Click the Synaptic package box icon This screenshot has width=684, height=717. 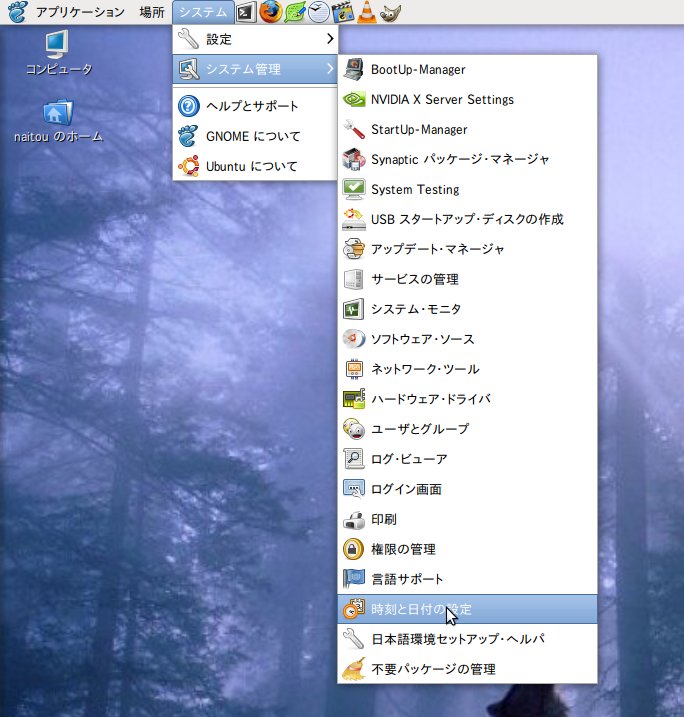pos(354,159)
